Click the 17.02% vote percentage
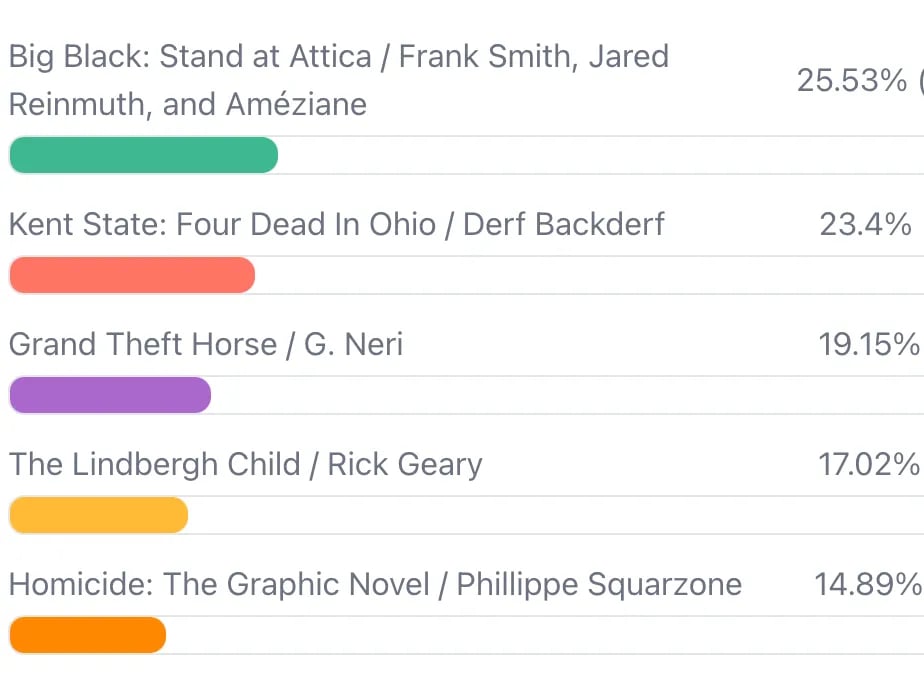 pos(868,464)
